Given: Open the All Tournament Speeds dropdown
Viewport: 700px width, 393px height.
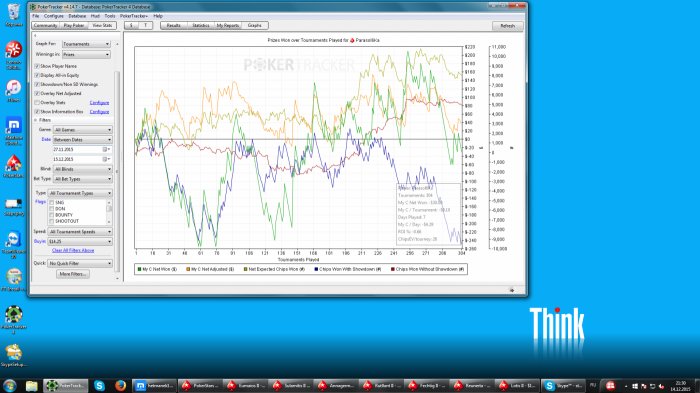Looking at the screenshot, I should 80,232.
